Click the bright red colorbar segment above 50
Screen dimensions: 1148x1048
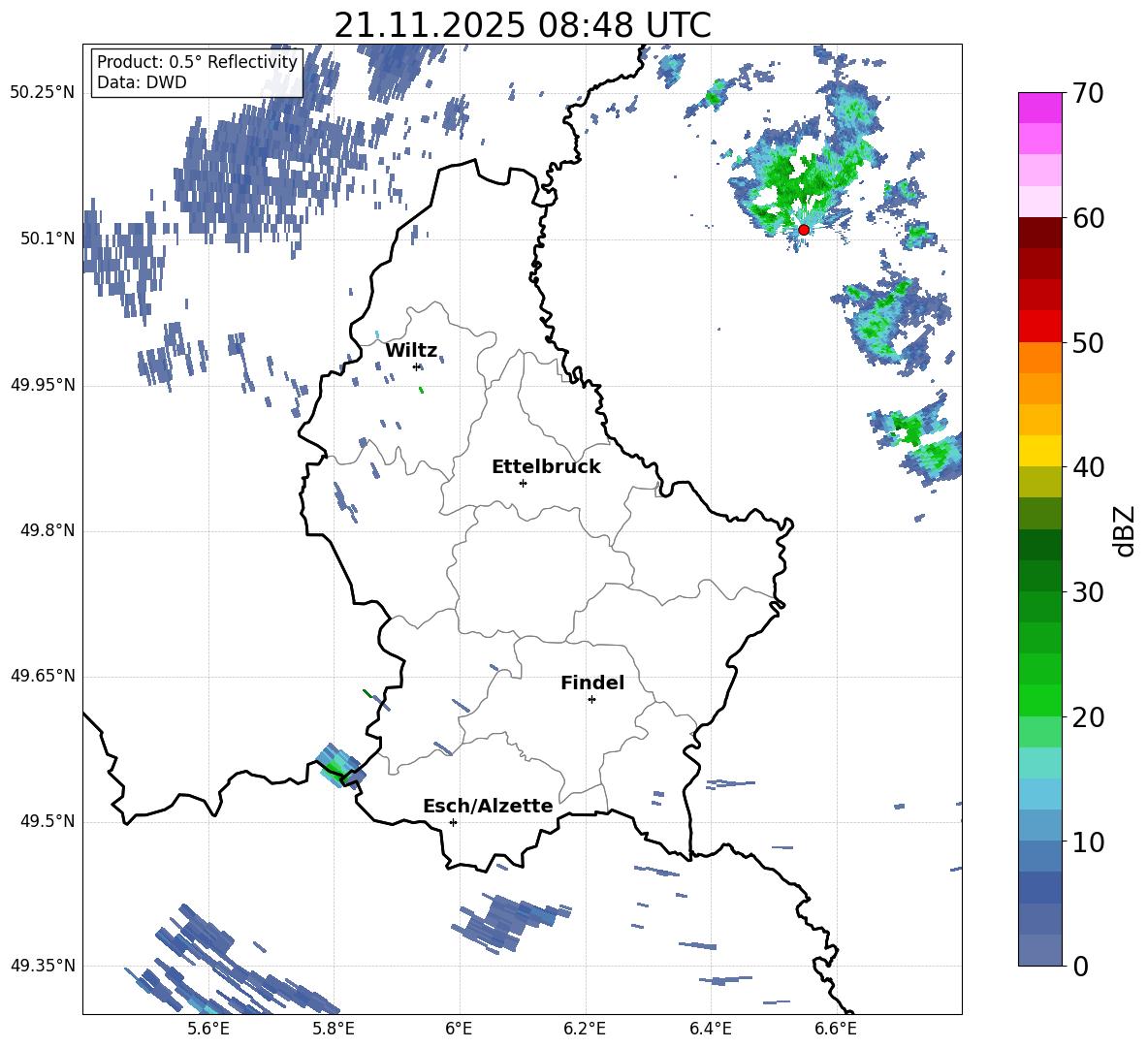(x=1039, y=327)
